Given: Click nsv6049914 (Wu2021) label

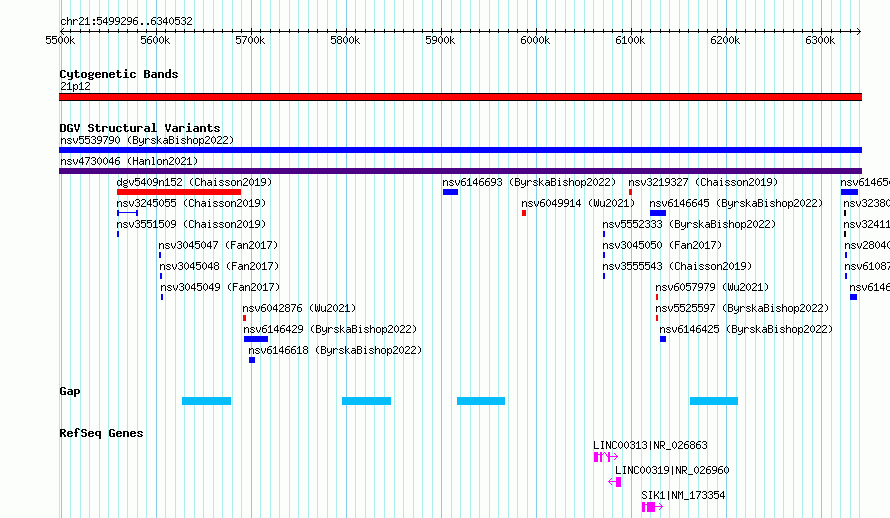Looking at the screenshot, I should [x=578, y=203].
